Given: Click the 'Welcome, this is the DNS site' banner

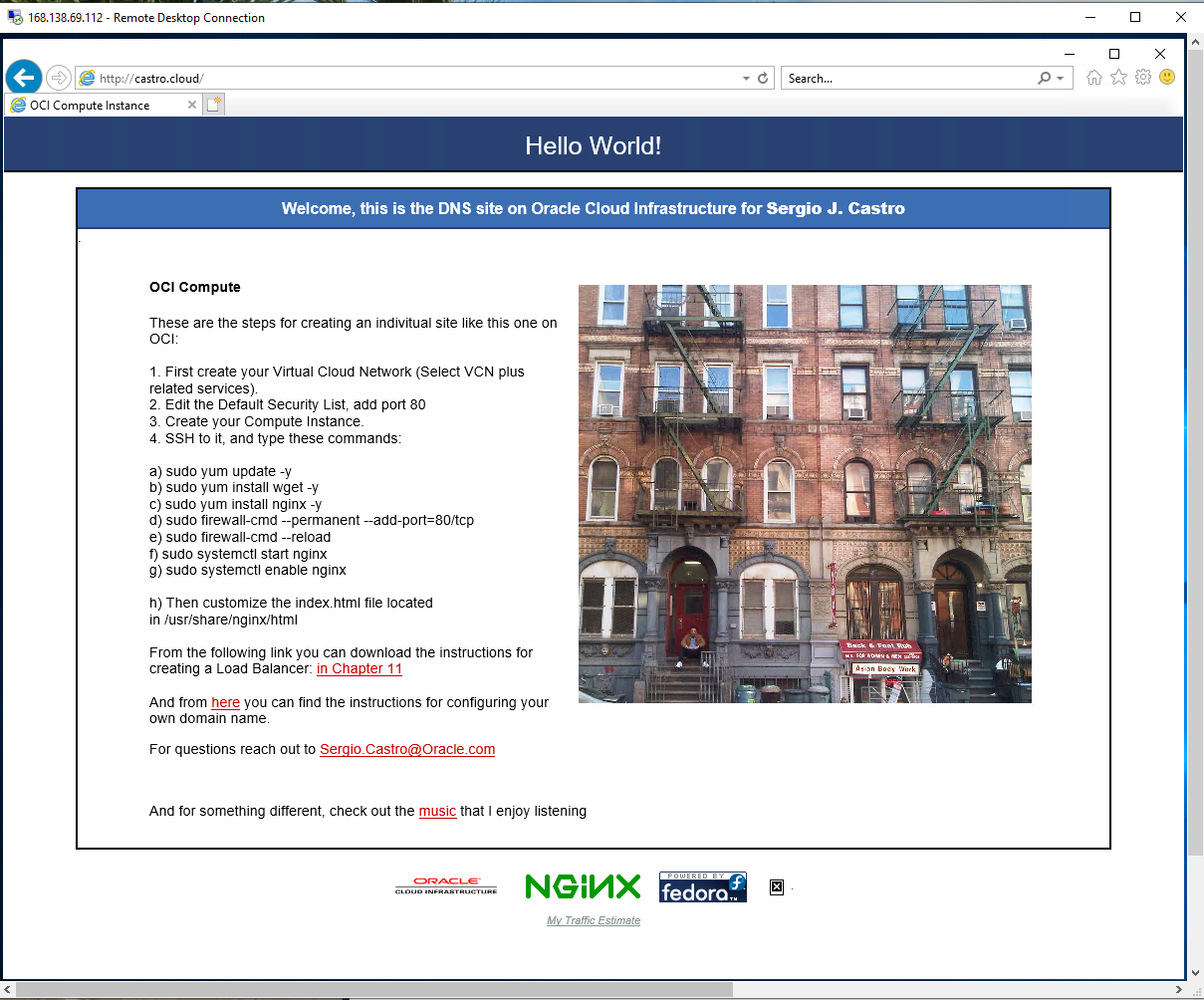Looking at the screenshot, I should pyautogui.click(x=594, y=209).
